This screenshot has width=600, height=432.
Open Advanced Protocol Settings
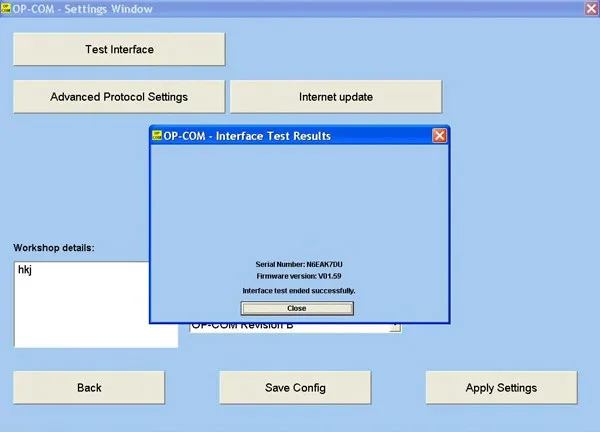tap(119, 97)
